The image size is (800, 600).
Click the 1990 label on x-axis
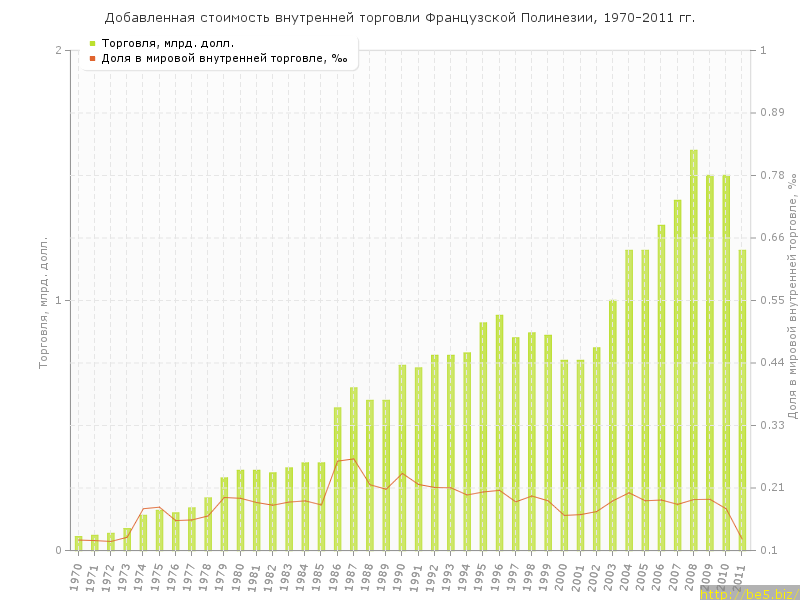pos(400,576)
